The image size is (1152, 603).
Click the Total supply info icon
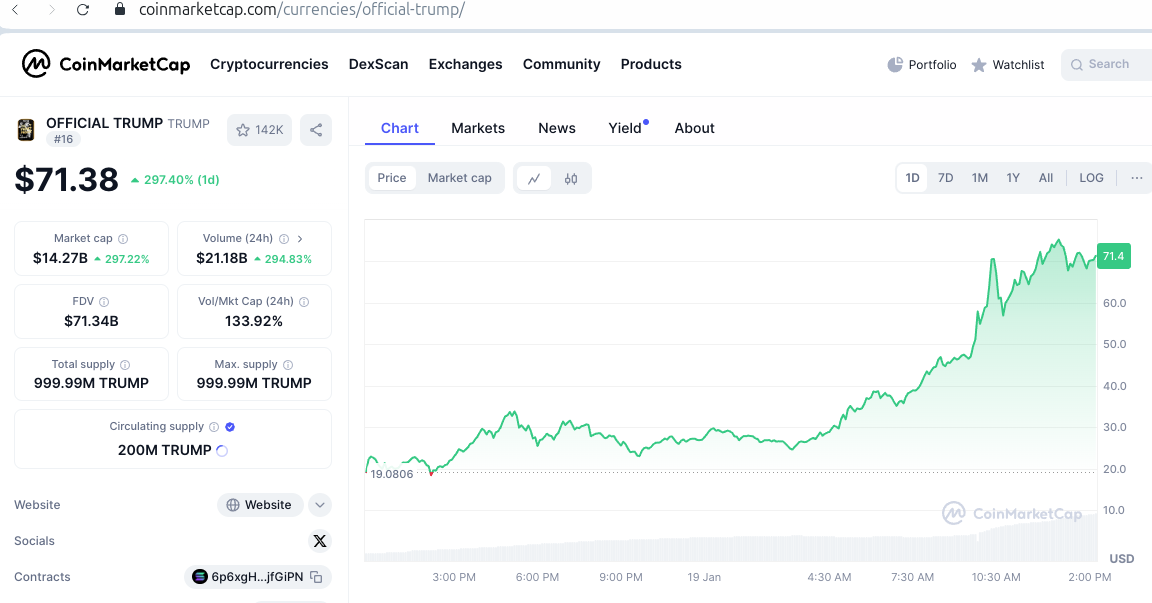point(125,365)
